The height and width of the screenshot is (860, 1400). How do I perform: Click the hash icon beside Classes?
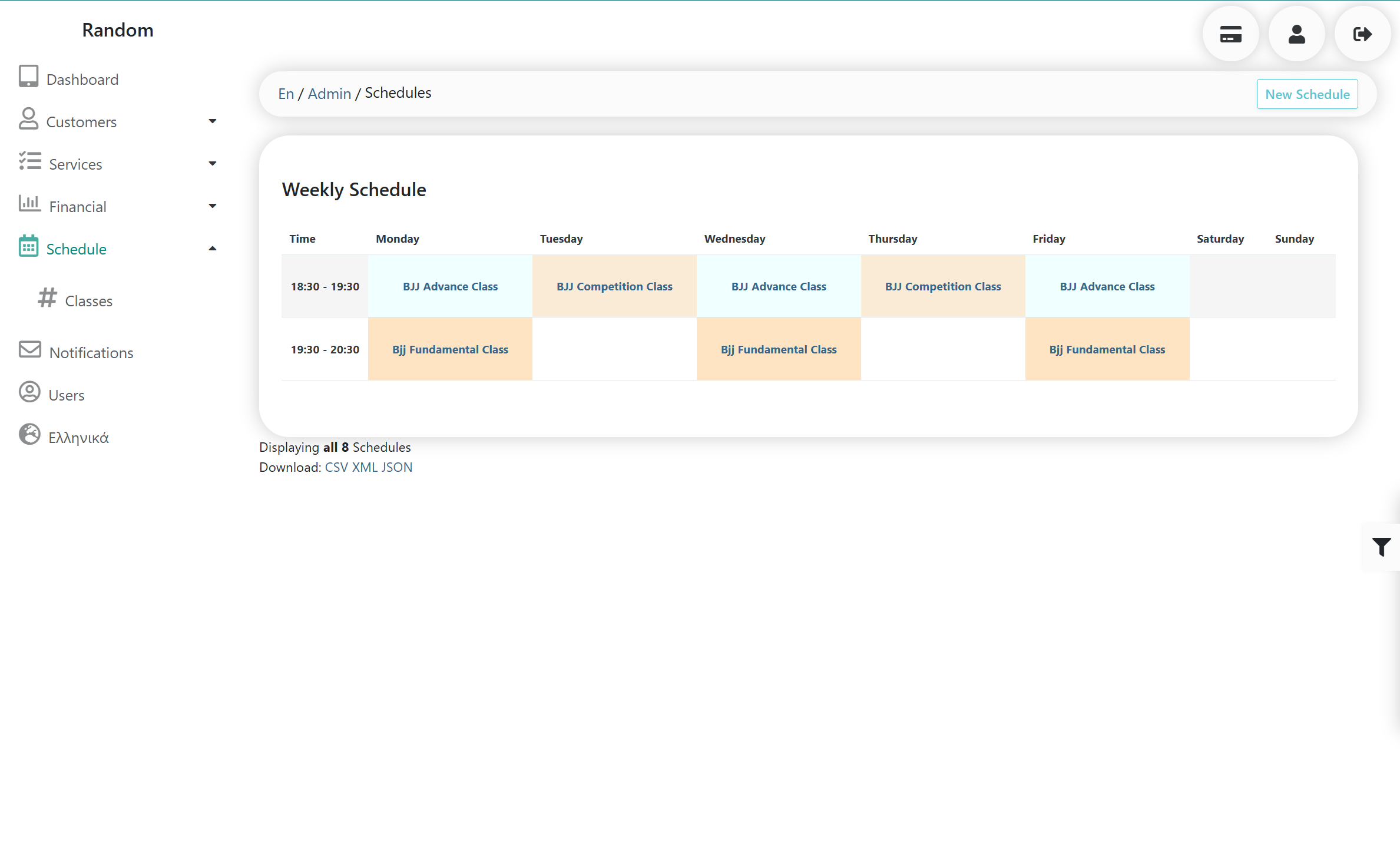tap(48, 298)
